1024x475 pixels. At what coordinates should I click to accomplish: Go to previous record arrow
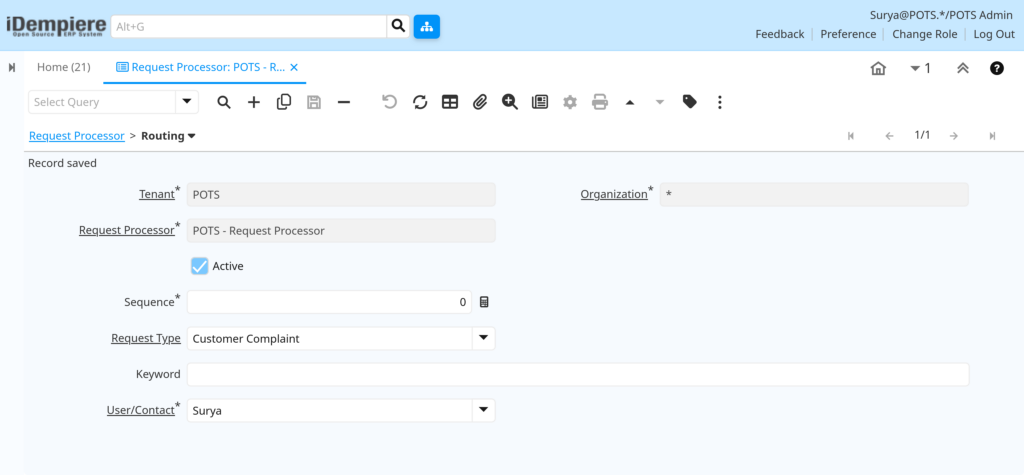(x=889, y=136)
